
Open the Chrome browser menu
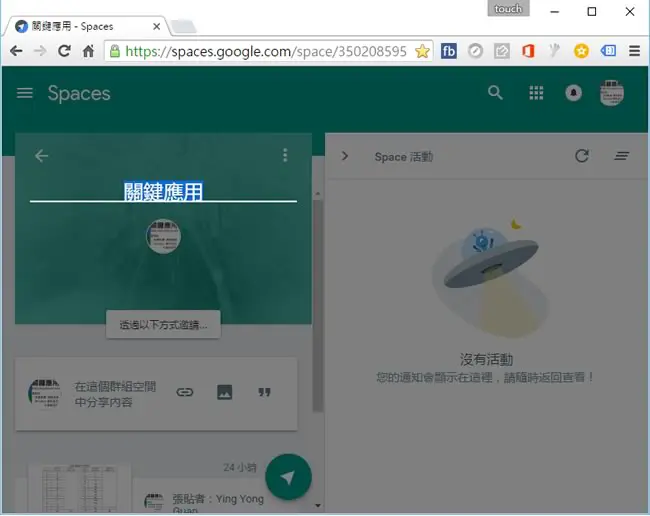(x=634, y=51)
